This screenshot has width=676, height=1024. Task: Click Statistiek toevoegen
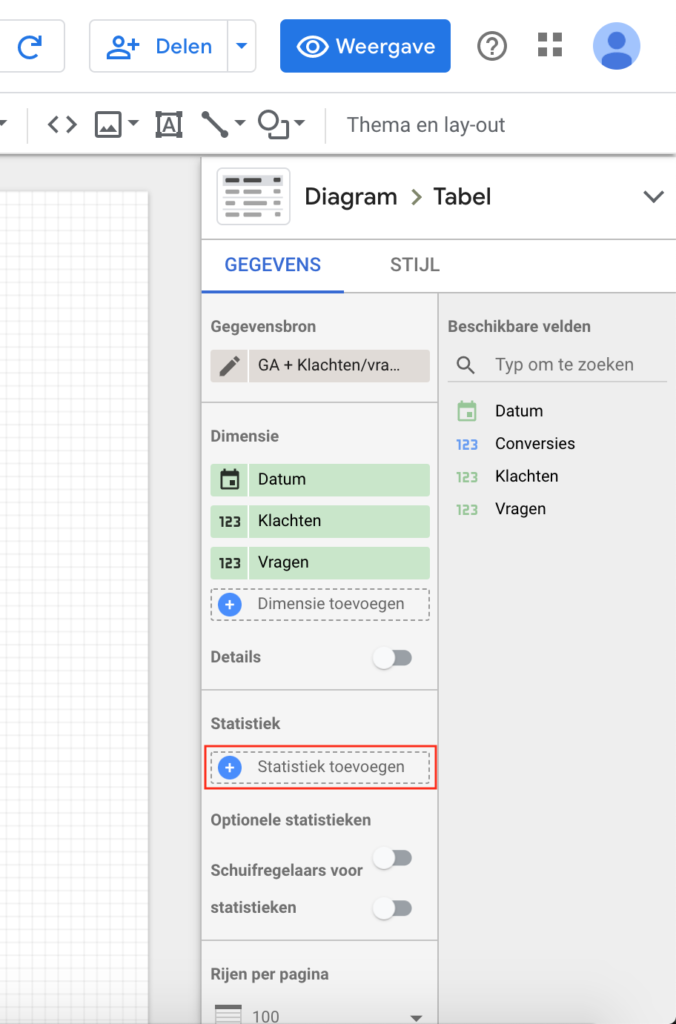(320, 767)
